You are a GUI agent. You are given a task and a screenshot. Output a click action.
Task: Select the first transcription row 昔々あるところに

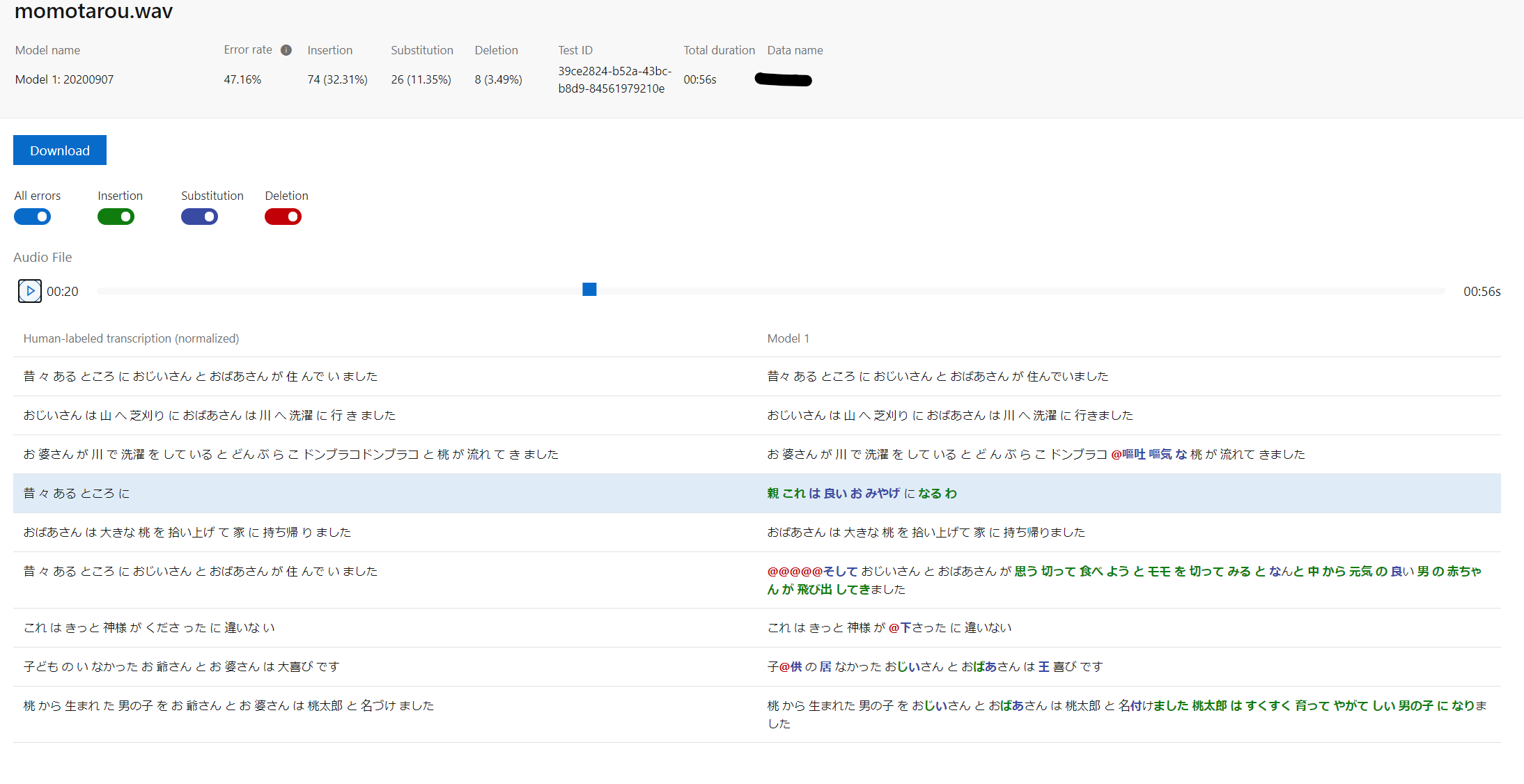click(x=200, y=376)
